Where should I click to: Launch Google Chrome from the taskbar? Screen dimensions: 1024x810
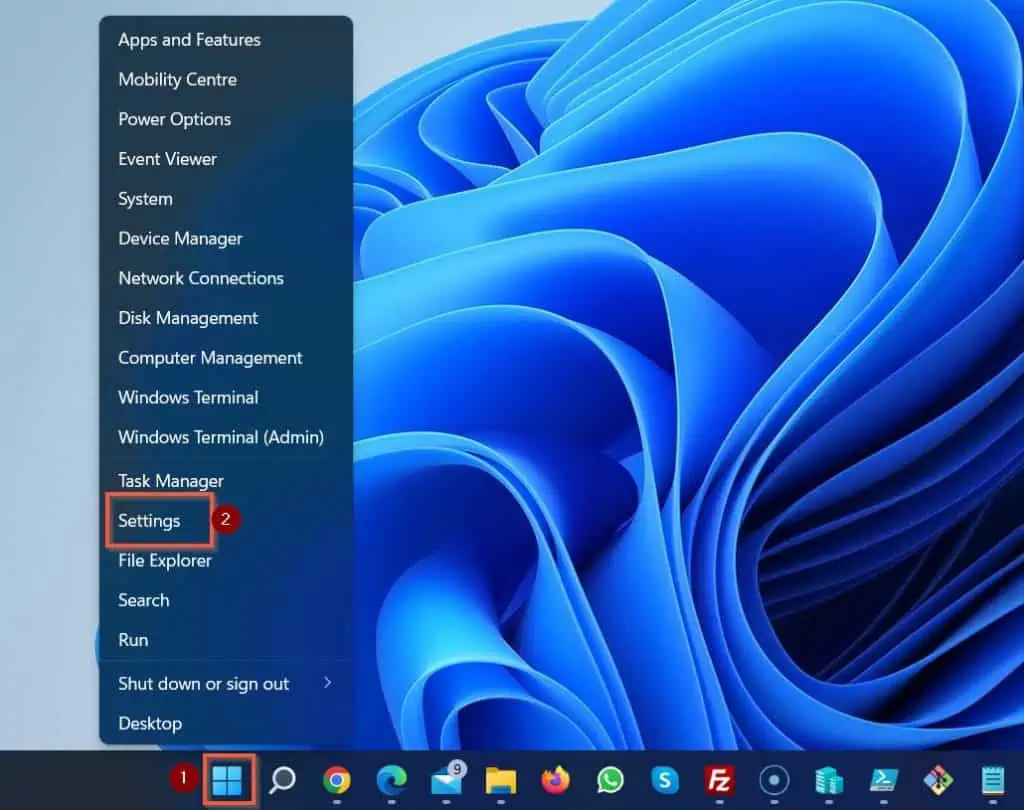(x=336, y=779)
